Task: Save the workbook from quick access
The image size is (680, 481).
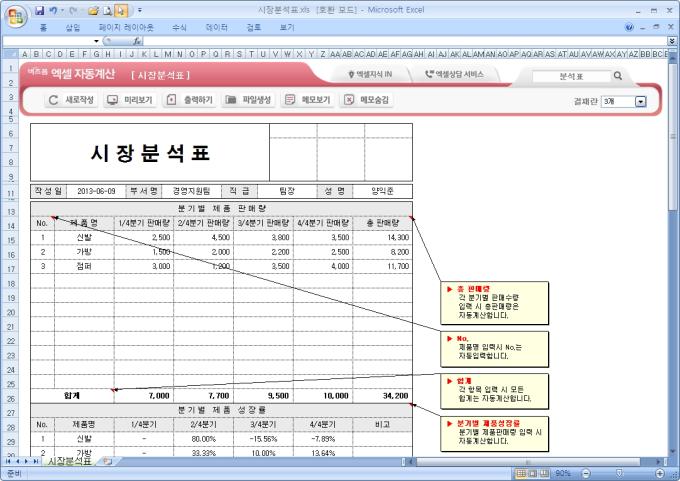Action: pyautogui.click(x=39, y=10)
